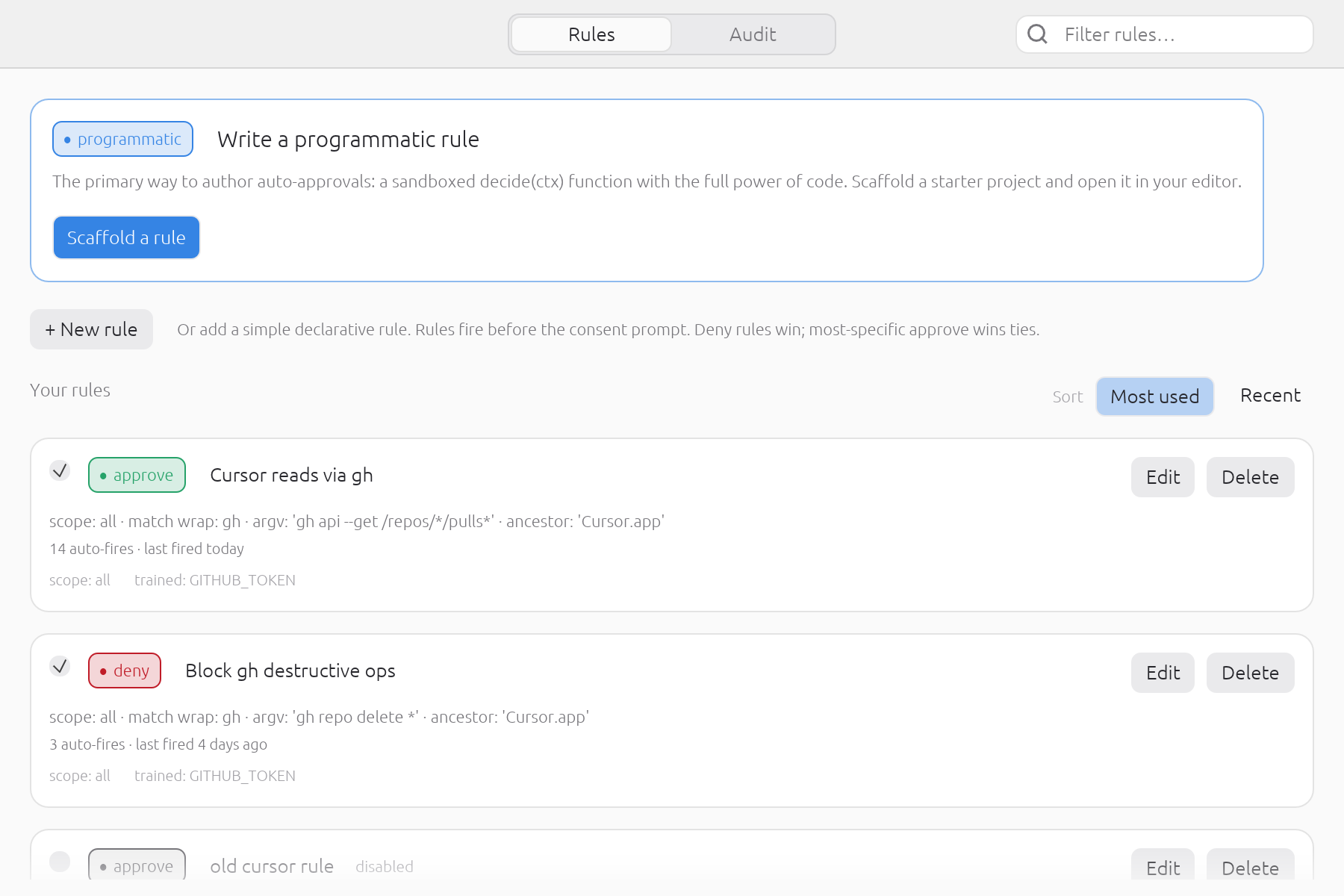
Task: Click the 'Cursor reads via gh' title
Action: point(291,475)
